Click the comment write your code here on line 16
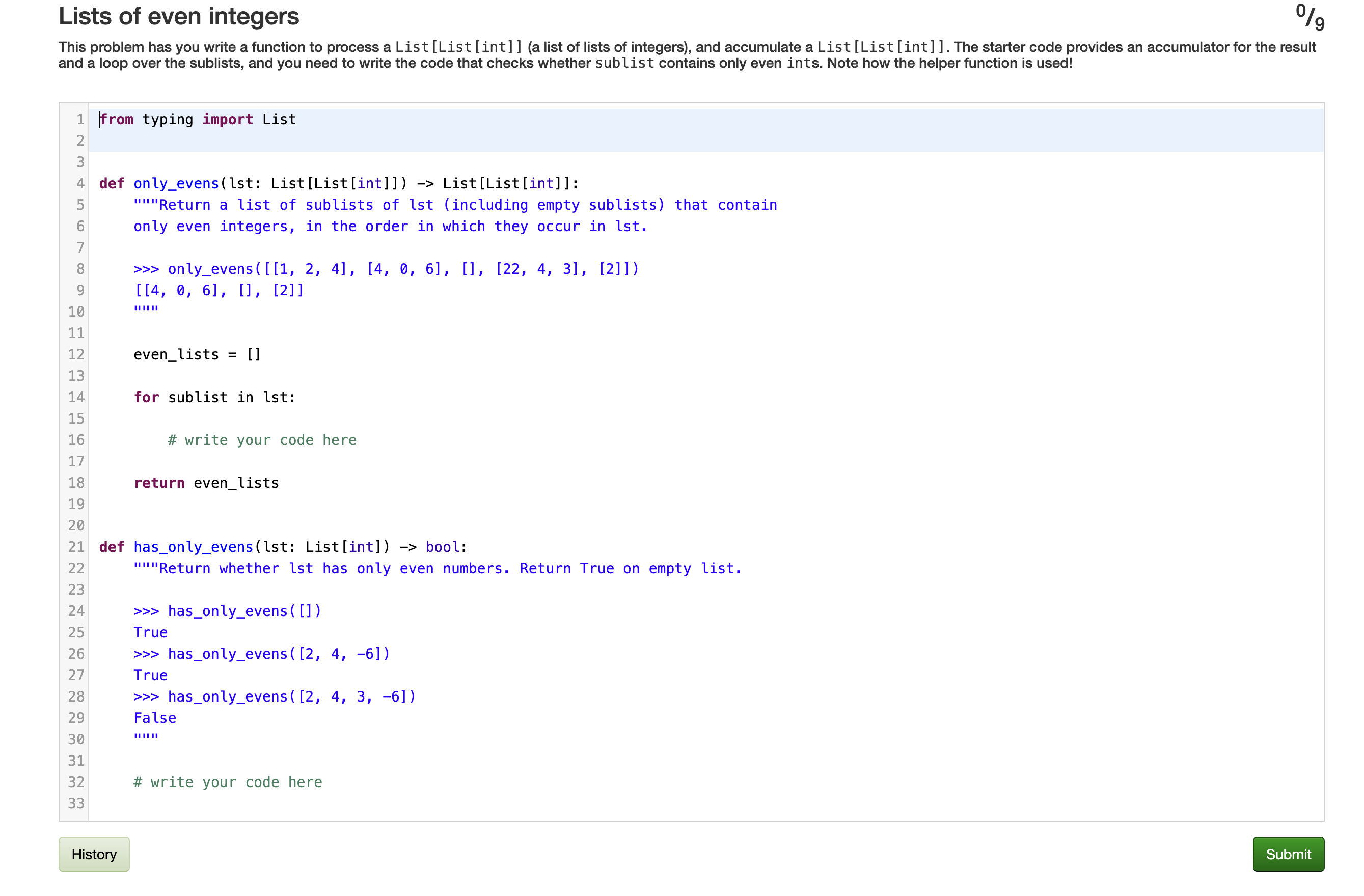 (x=261, y=440)
